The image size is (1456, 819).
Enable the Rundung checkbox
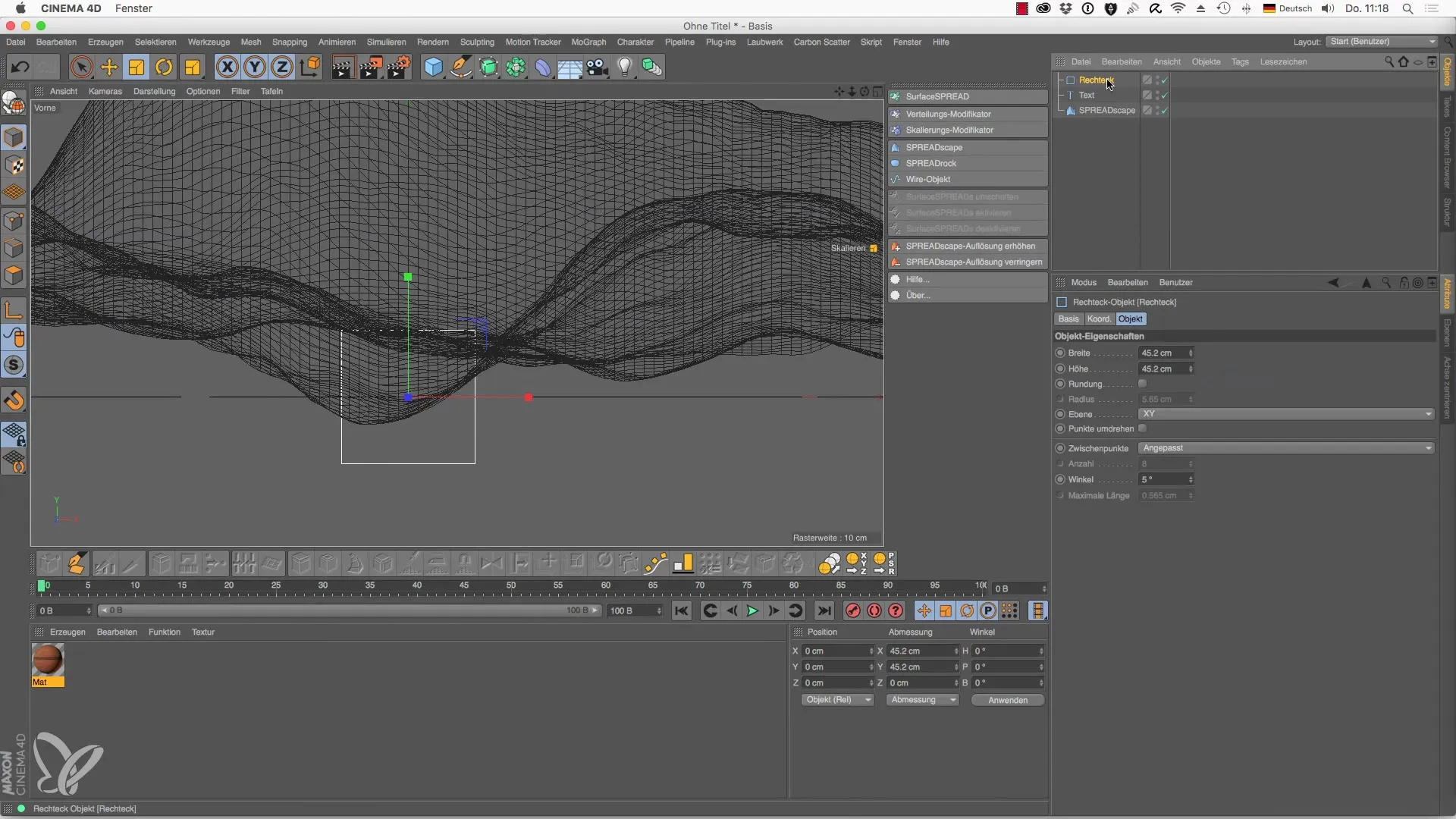[1142, 384]
